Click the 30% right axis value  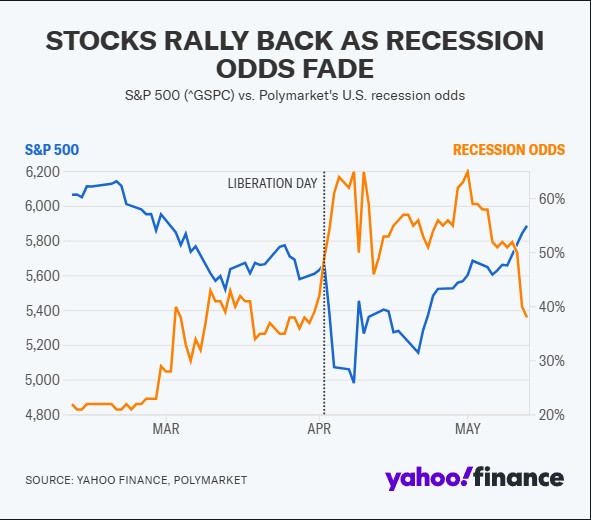coord(551,361)
